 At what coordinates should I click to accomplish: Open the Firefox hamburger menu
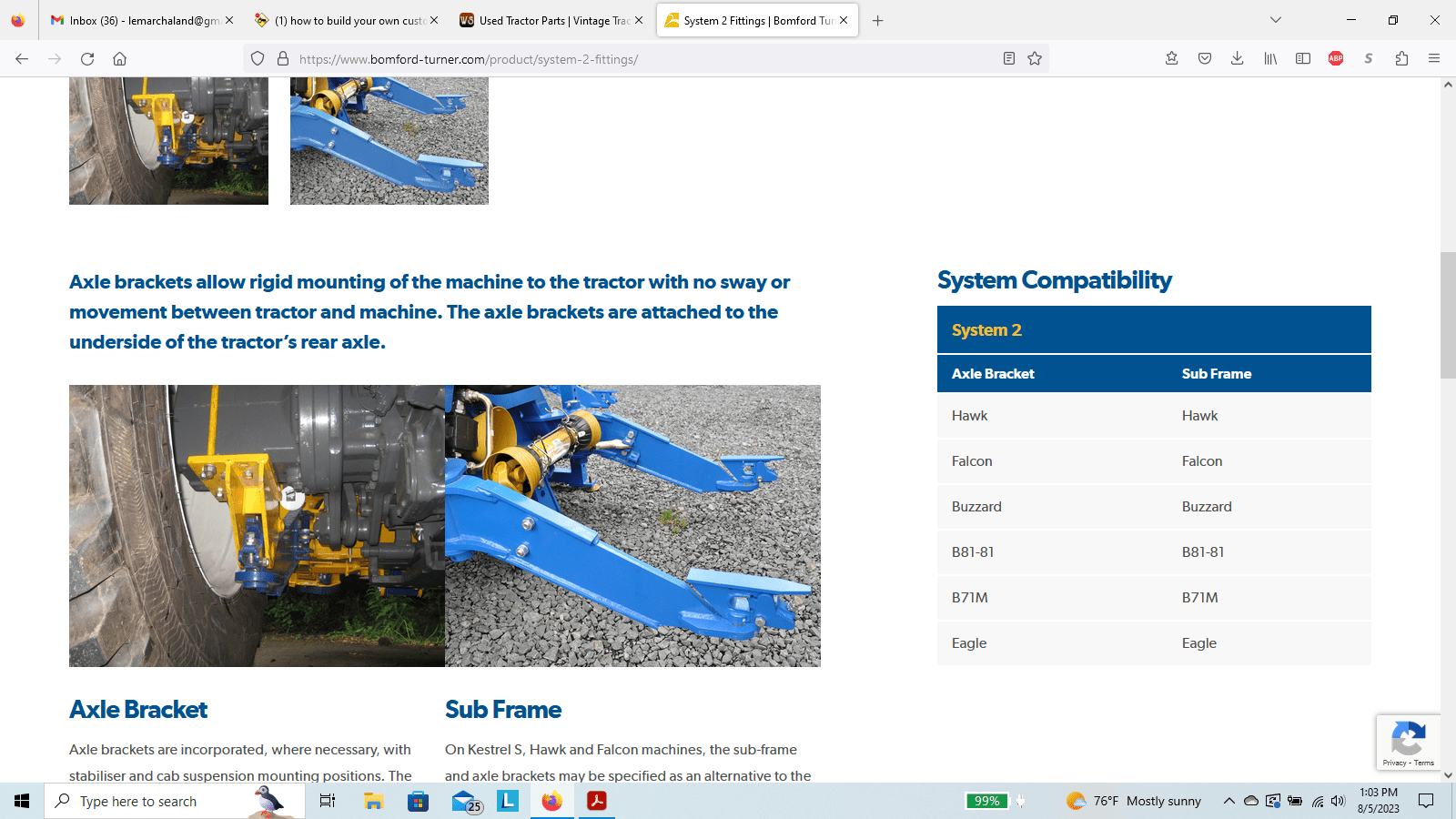pos(1434,58)
